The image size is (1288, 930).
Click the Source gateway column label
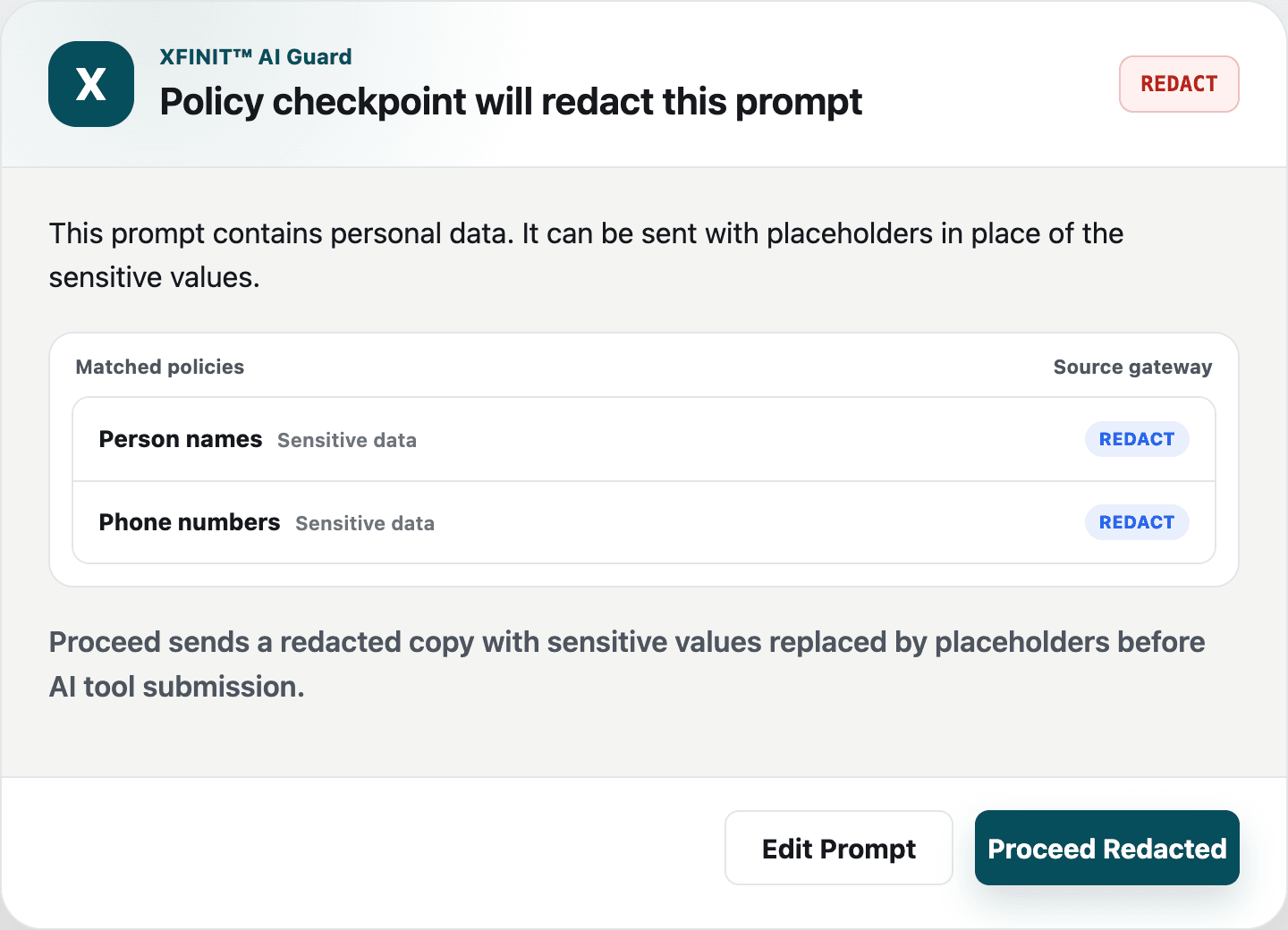point(1132,367)
